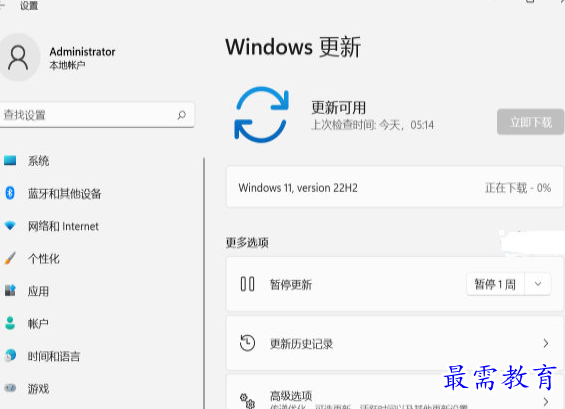Viewport: 565px width, 409px height.
Task: Focus the 查找设置 search field
Action: [x=97, y=115]
